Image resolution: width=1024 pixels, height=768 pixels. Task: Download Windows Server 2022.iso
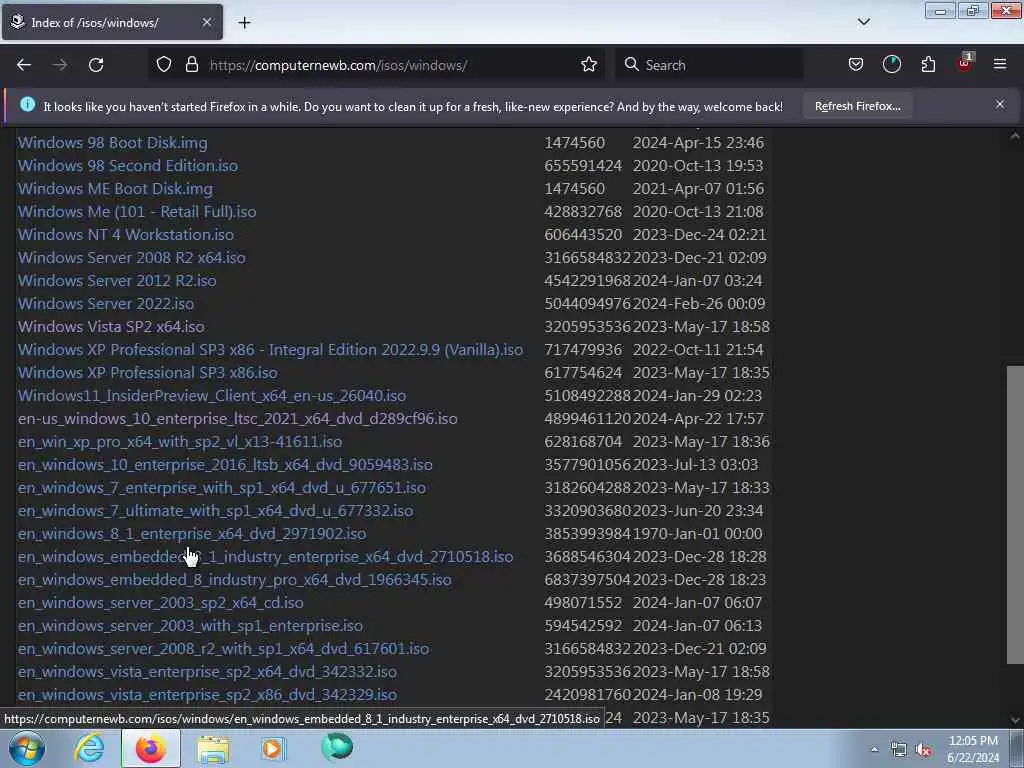[106, 304]
